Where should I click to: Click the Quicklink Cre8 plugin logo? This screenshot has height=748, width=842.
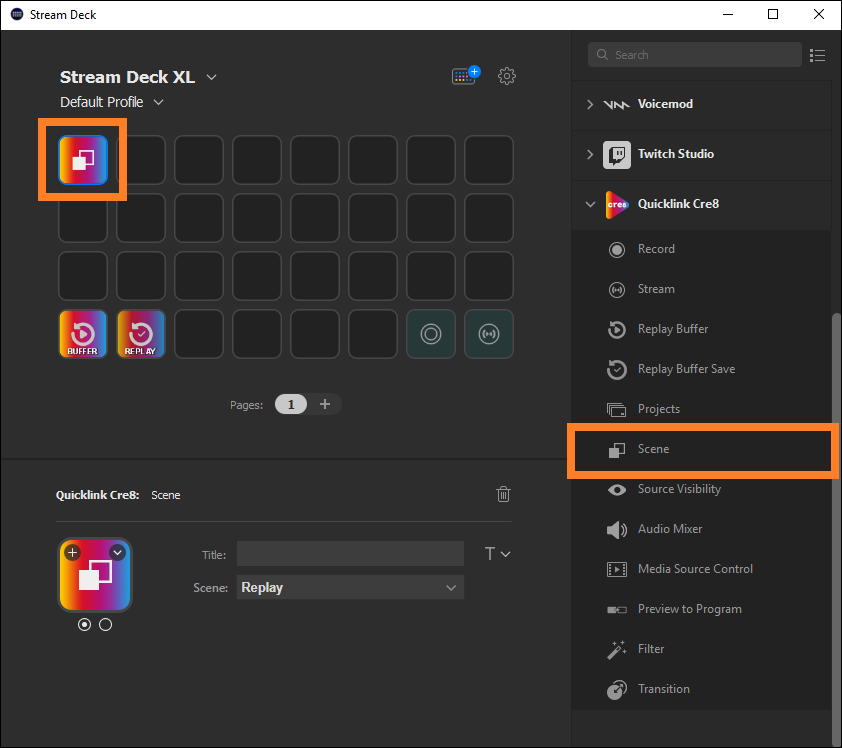point(617,205)
